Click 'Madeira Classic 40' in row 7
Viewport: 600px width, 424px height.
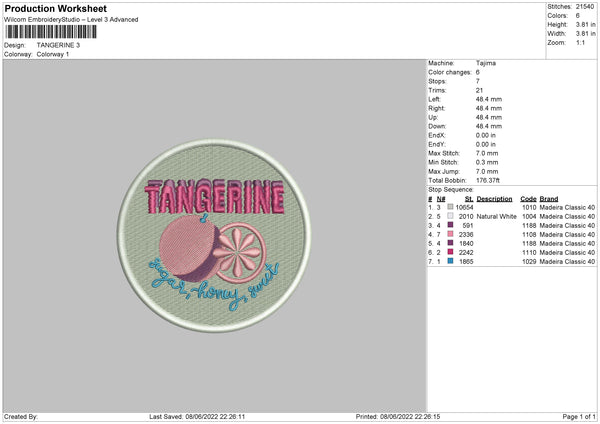[567, 262]
